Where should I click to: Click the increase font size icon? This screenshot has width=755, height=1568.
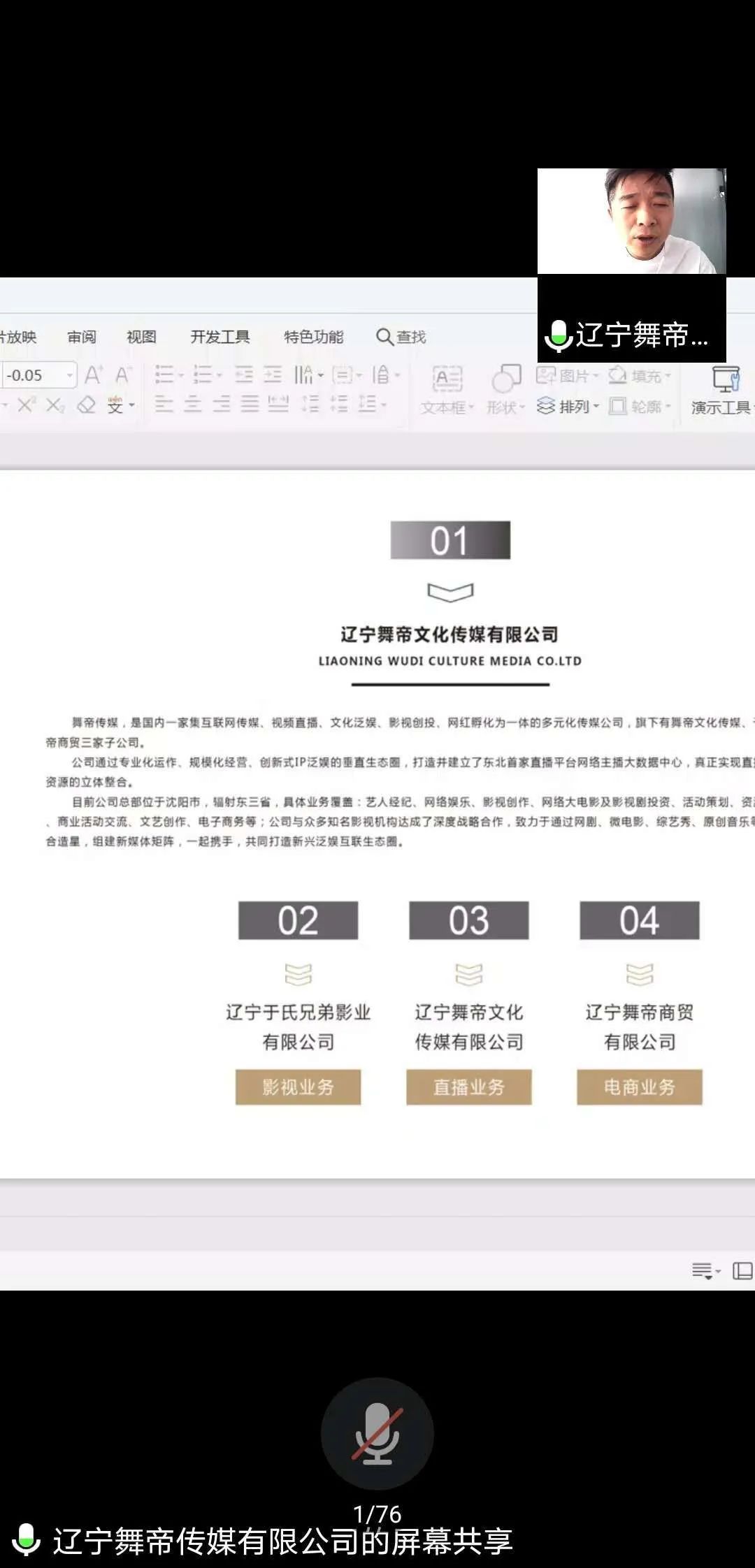click(93, 375)
